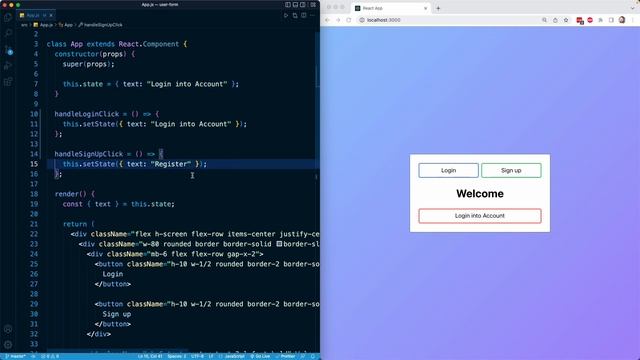640x360 pixels.
Task: Bookmark this page with the star icon
Action: coord(566,20)
